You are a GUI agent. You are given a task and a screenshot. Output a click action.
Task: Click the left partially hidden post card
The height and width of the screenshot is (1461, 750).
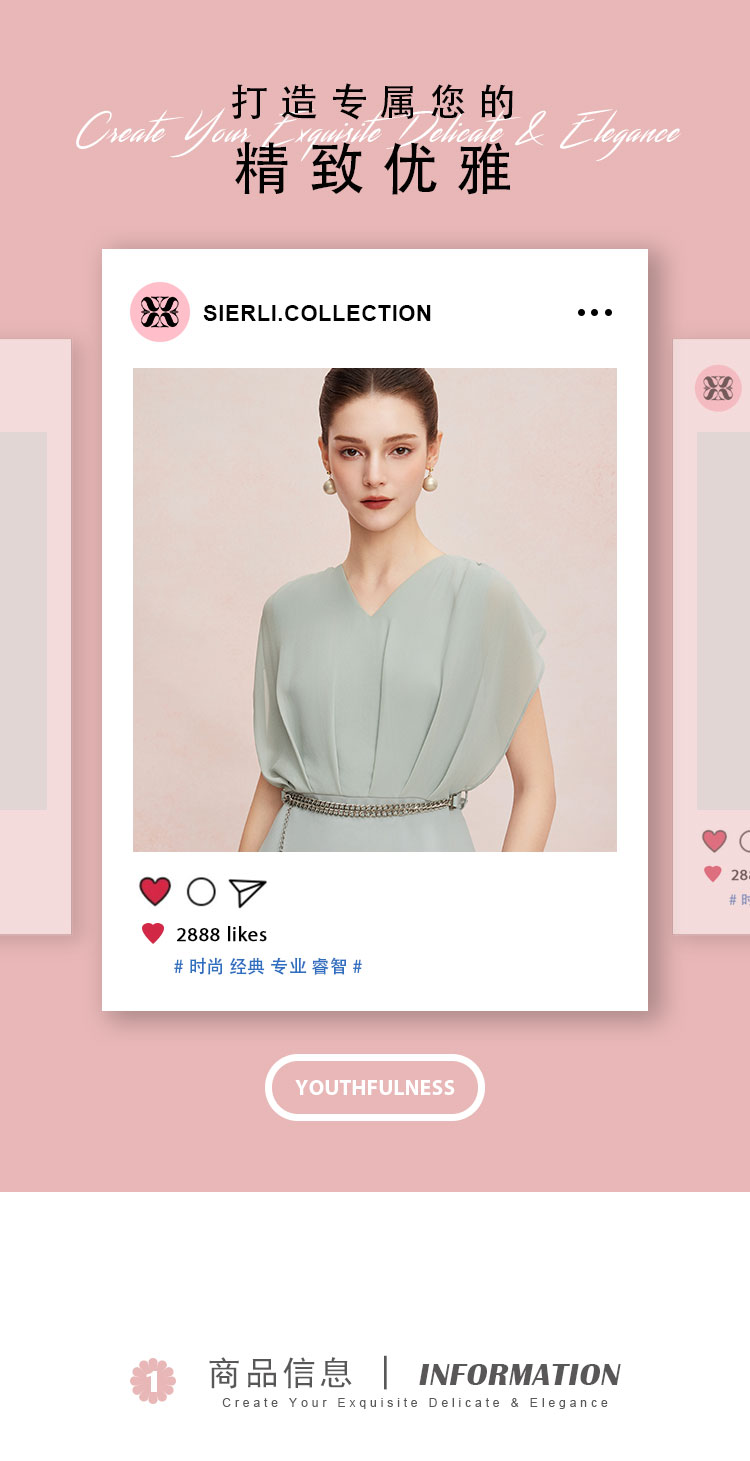(35, 637)
